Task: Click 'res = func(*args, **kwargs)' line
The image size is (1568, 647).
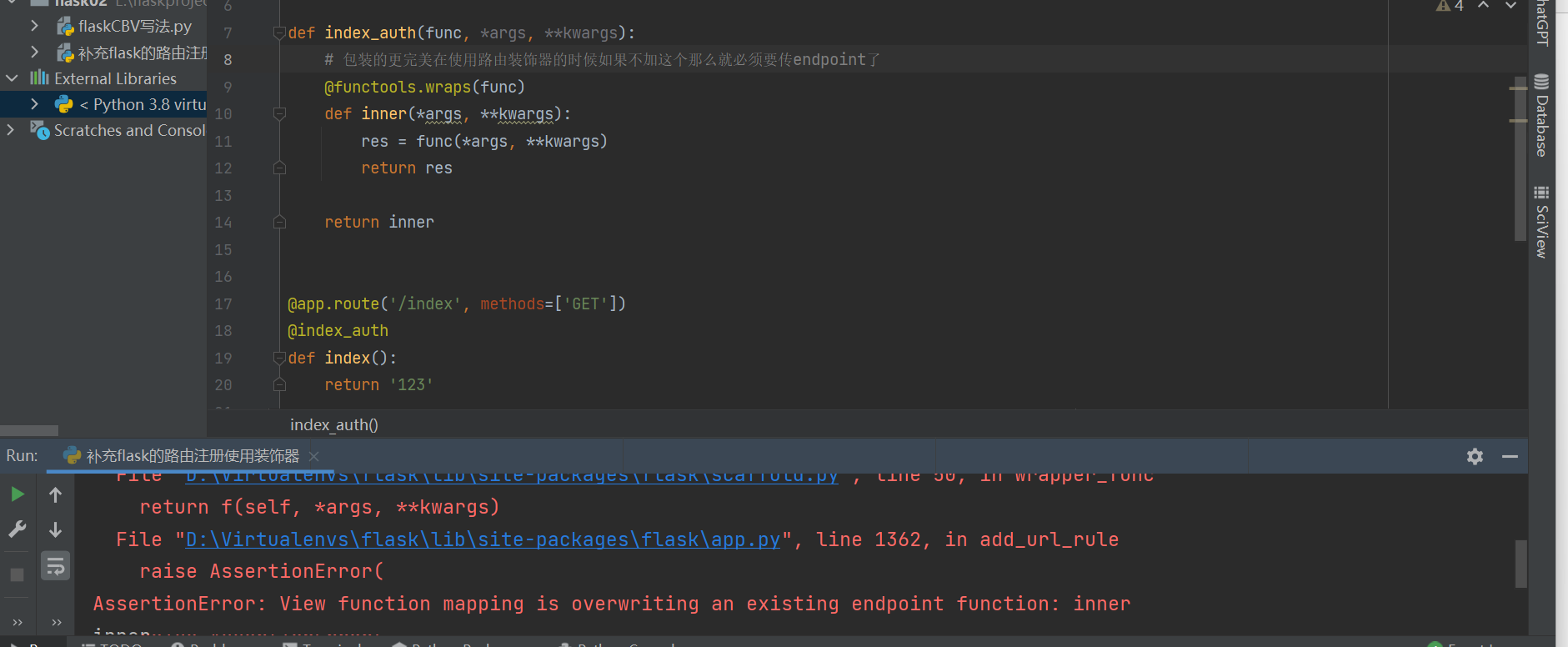Action: (484, 141)
